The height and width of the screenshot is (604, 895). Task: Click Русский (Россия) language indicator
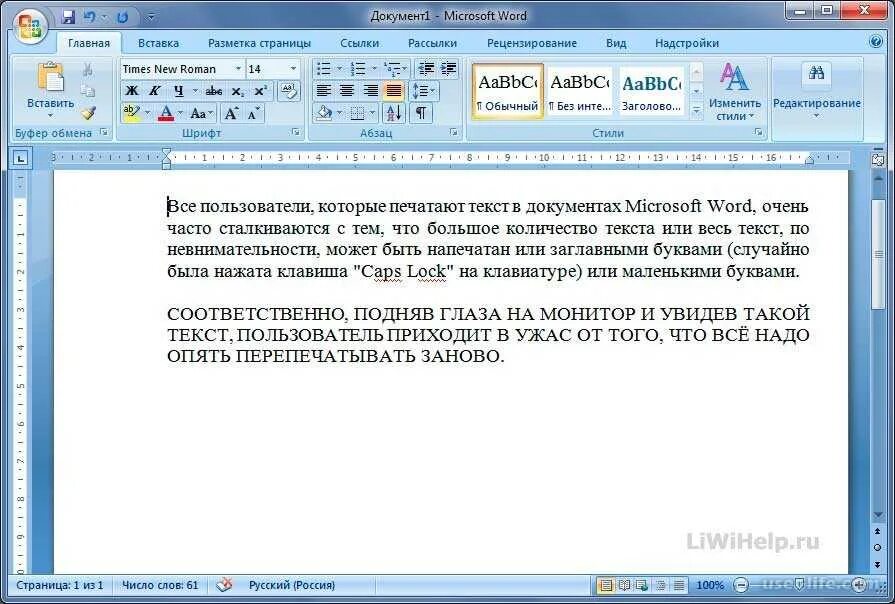click(x=292, y=585)
